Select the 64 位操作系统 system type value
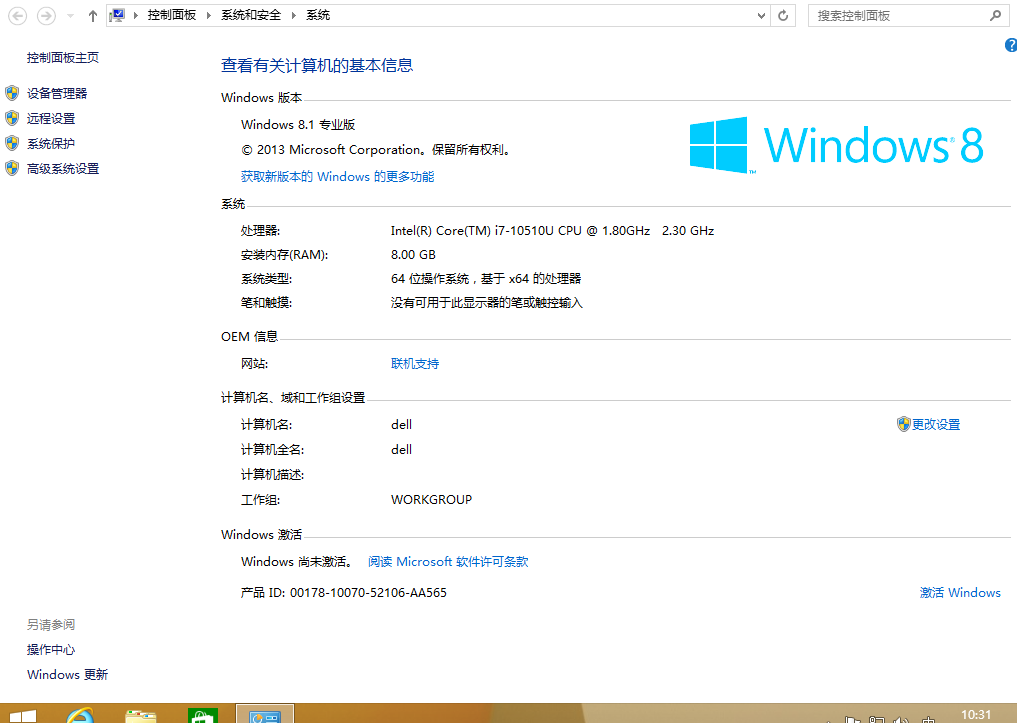Image resolution: width=1017 pixels, height=723 pixels. click(x=486, y=279)
